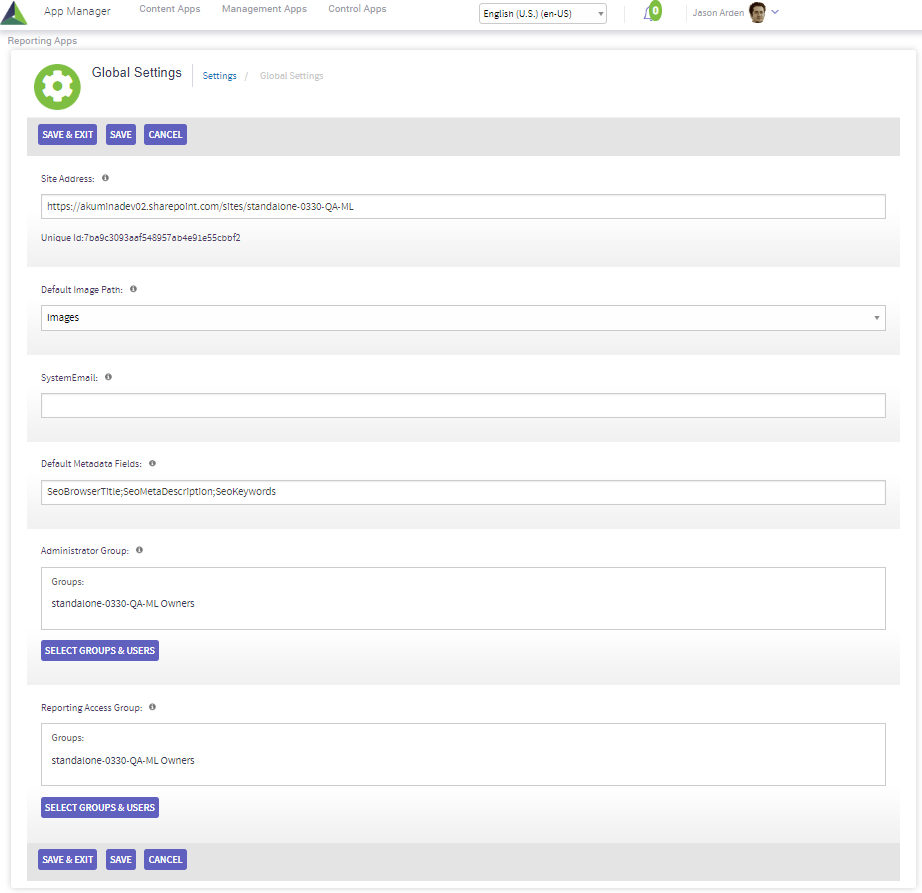Open the English (U.S.) language dropdown
This screenshot has height=893, width=922.
tap(543, 14)
